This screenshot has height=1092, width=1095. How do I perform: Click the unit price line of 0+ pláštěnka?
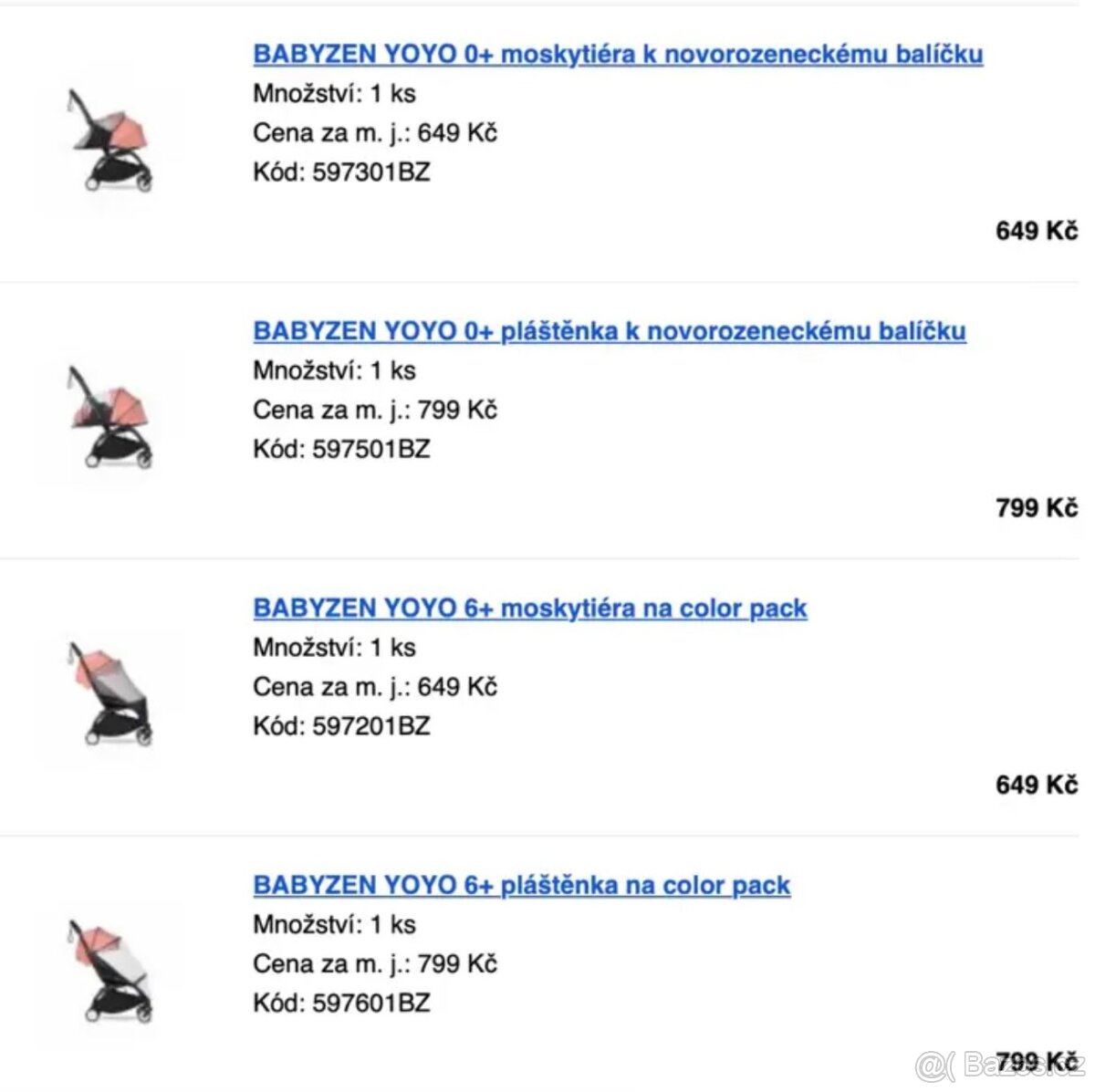375,410
